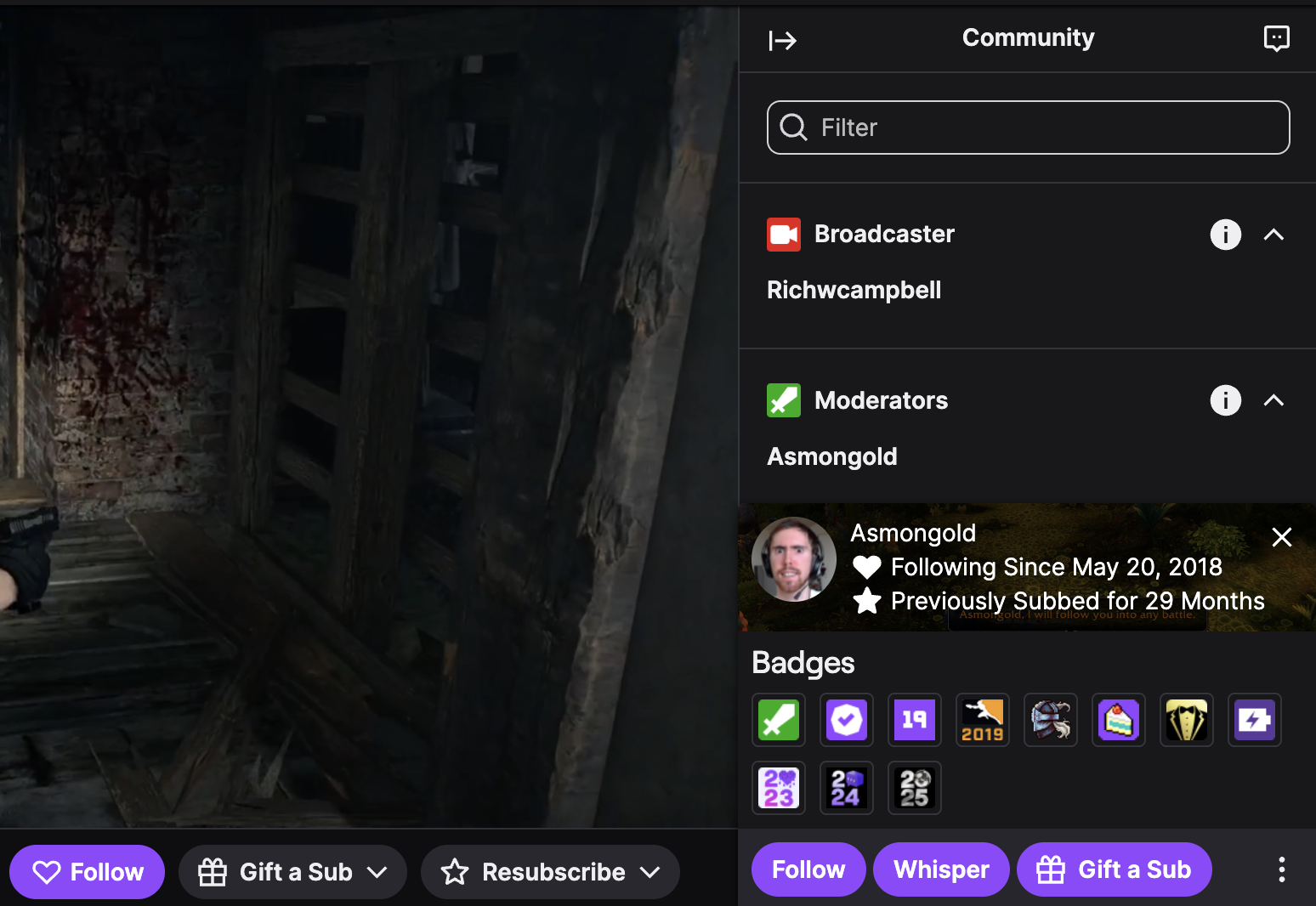Close the Asmongold user card
The height and width of the screenshot is (906, 1316).
pos(1281,537)
